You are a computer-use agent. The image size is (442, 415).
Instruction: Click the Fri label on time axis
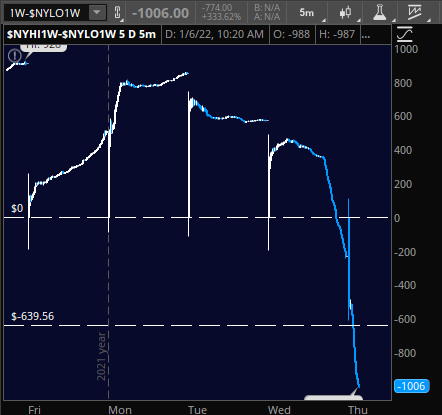pyautogui.click(x=34, y=410)
